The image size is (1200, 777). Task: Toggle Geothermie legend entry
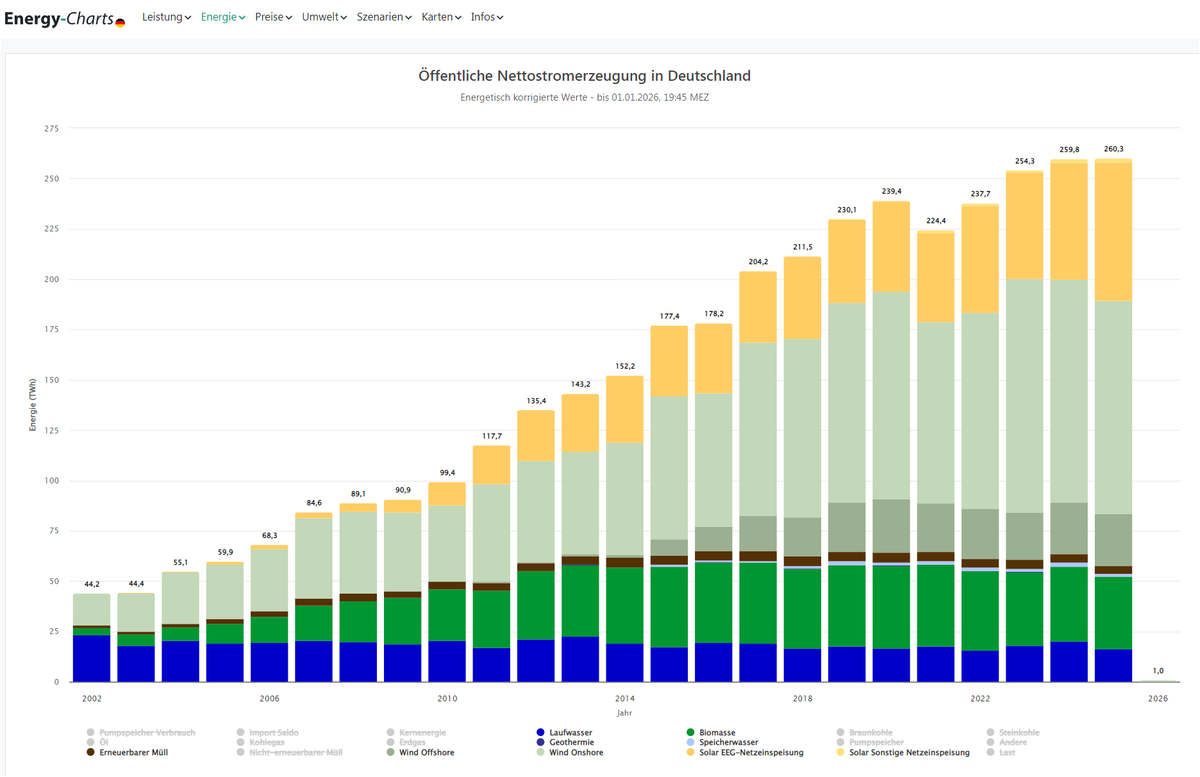tap(565, 743)
